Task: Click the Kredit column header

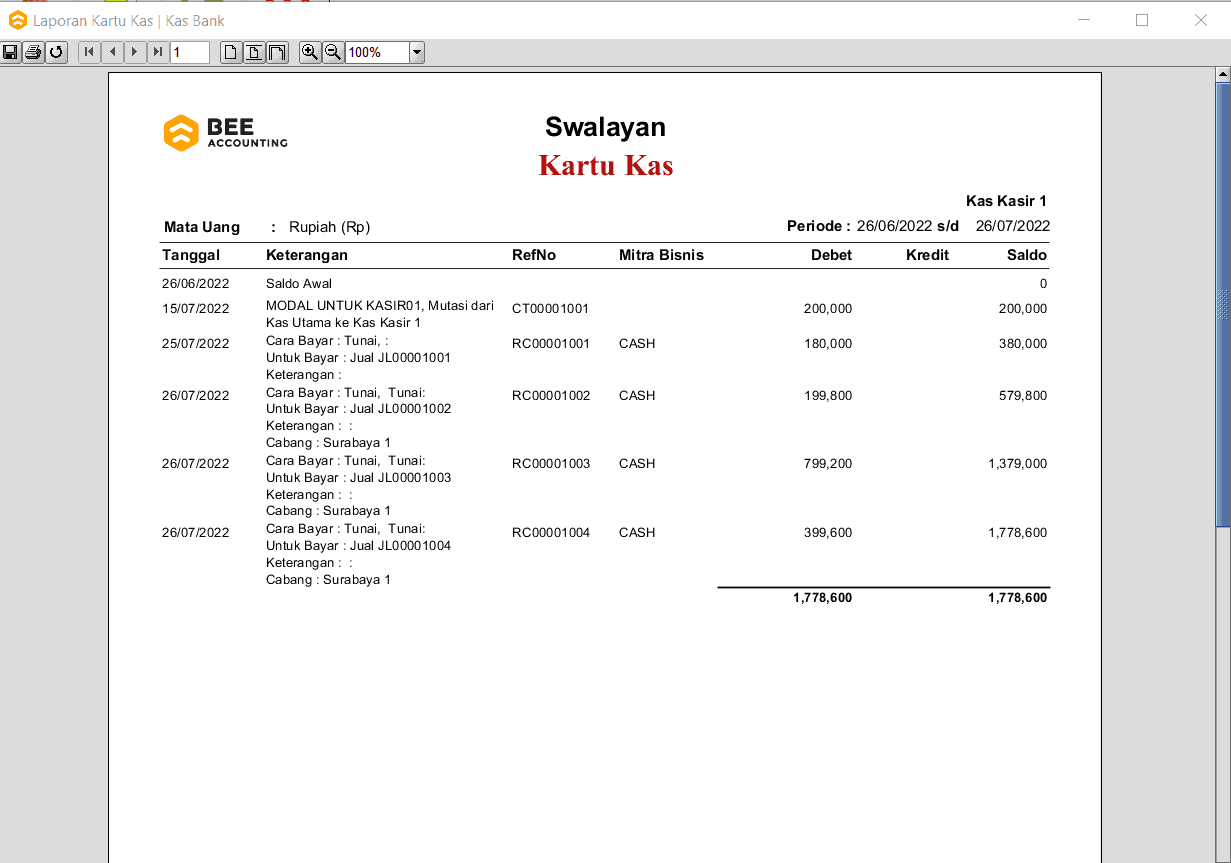Action: (927, 255)
